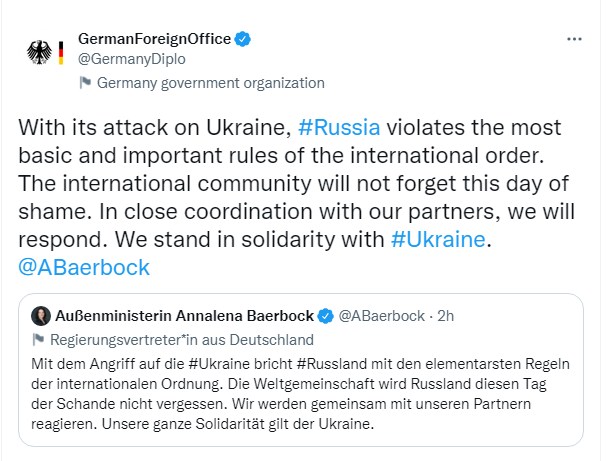Click the German Foreign Office eagle avatar
The height and width of the screenshot is (461, 607).
pyautogui.click(x=39, y=53)
